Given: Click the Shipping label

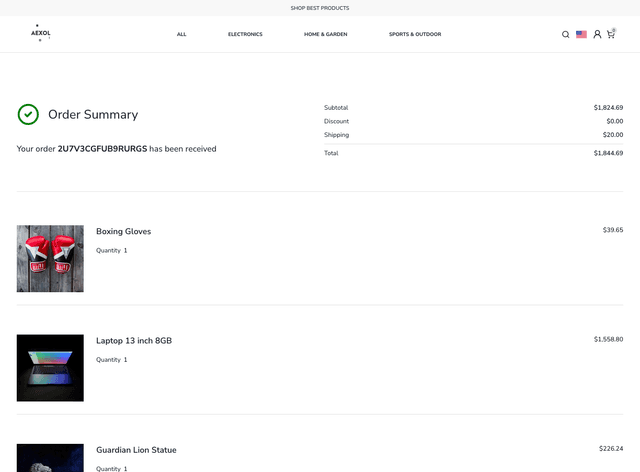Looking at the screenshot, I should (x=336, y=135).
